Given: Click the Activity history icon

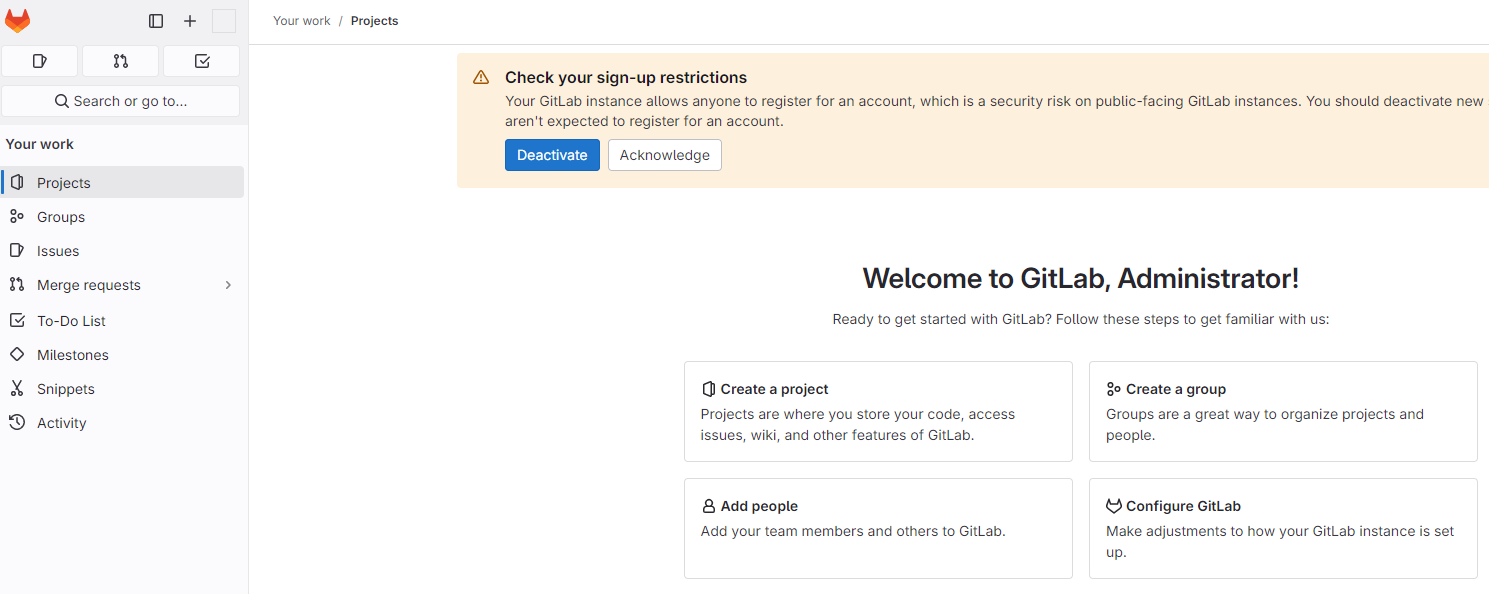Looking at the screenshot, I should tap(17, 423).
